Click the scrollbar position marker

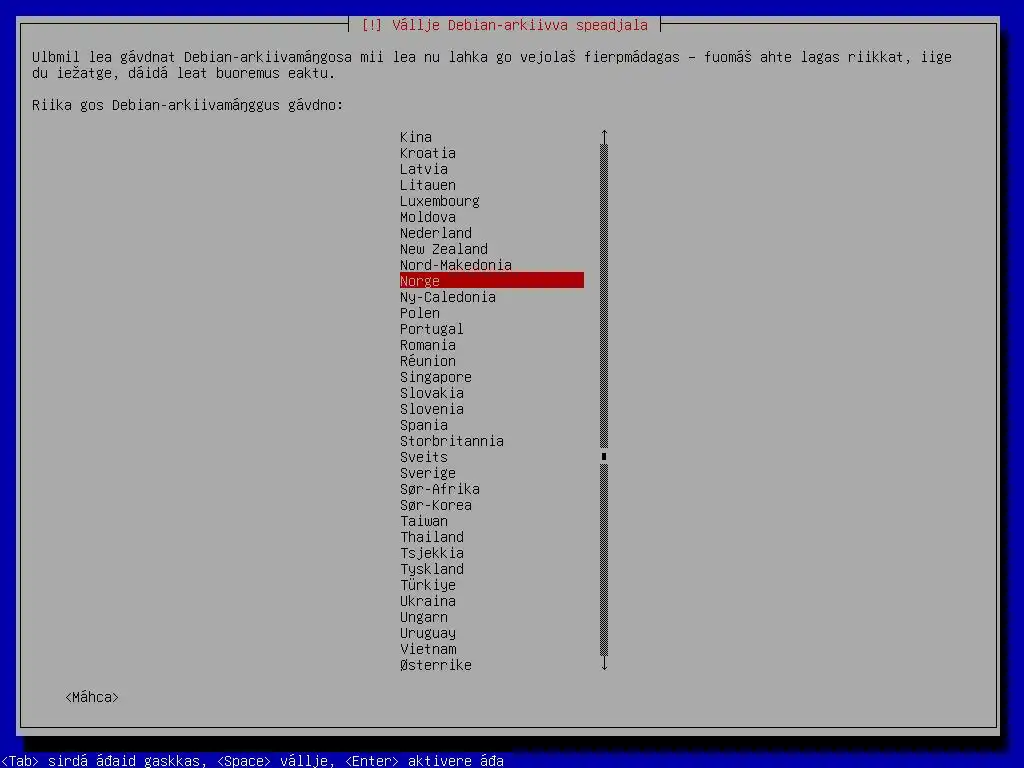click(x=604, y=456)
